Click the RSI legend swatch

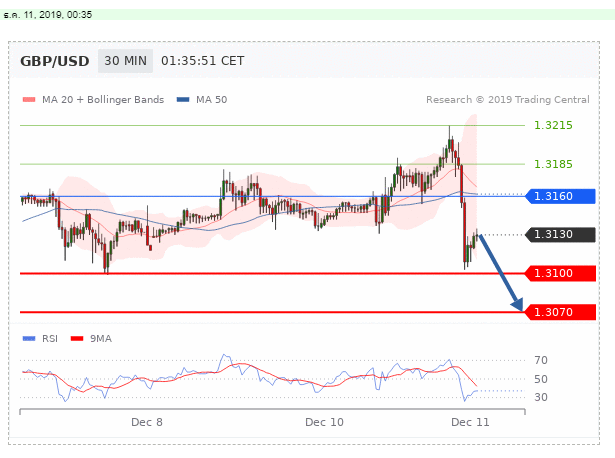coord(29,338)
